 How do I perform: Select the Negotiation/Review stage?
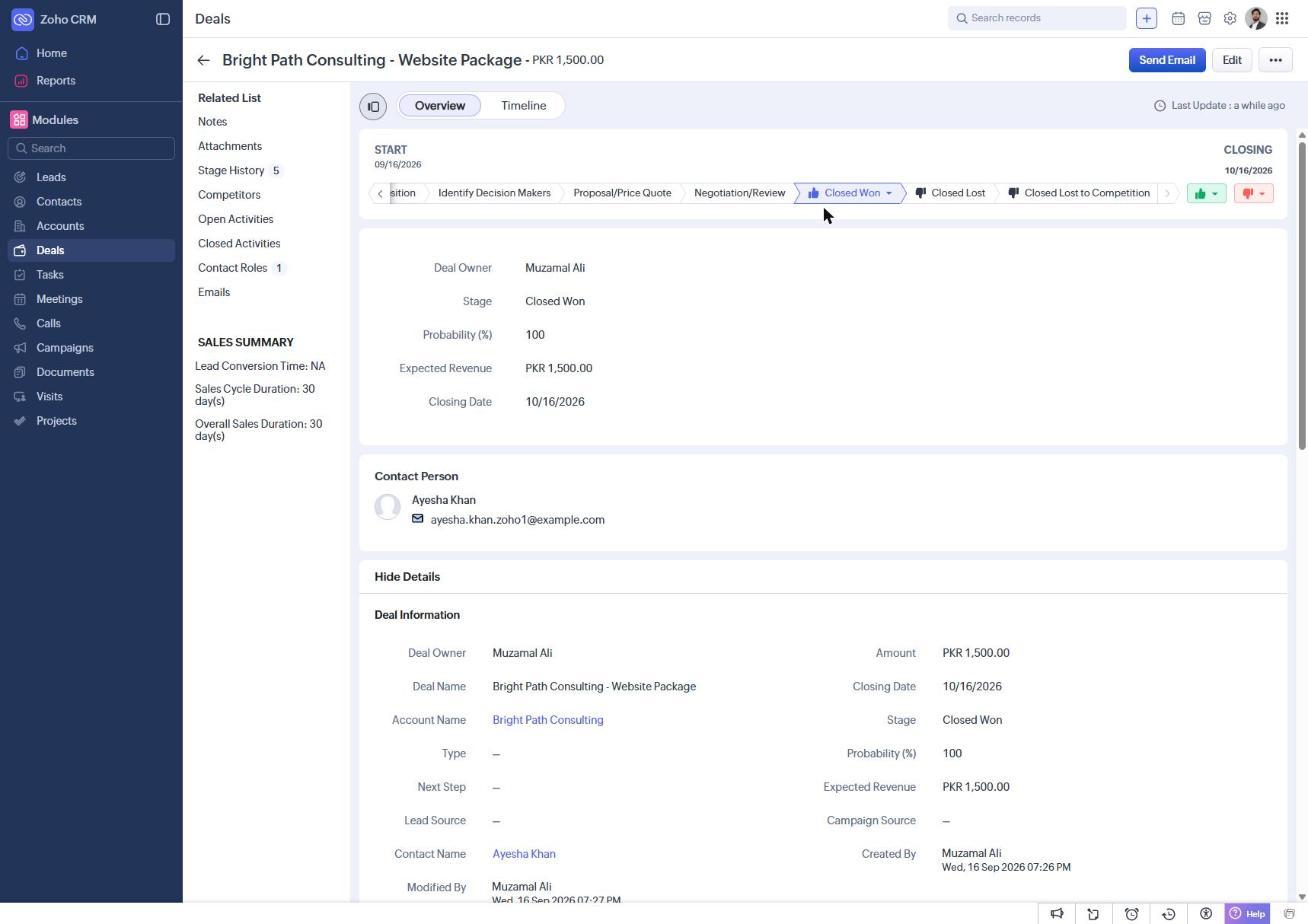739,193
